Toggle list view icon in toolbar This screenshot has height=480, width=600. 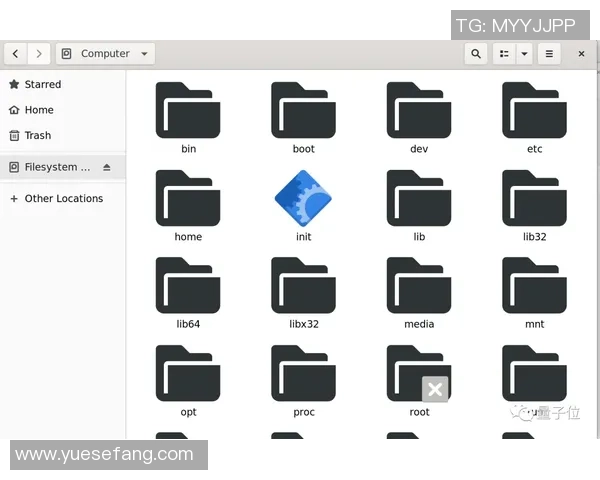point(504,54)
